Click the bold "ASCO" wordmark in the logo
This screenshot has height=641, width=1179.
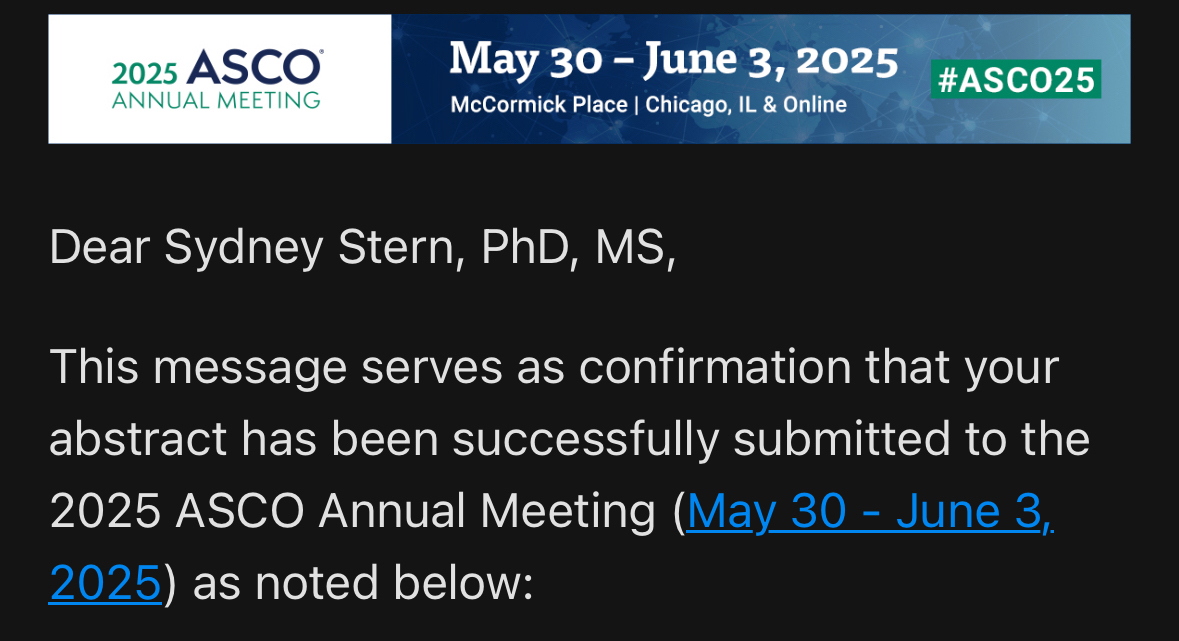(253, 69)
